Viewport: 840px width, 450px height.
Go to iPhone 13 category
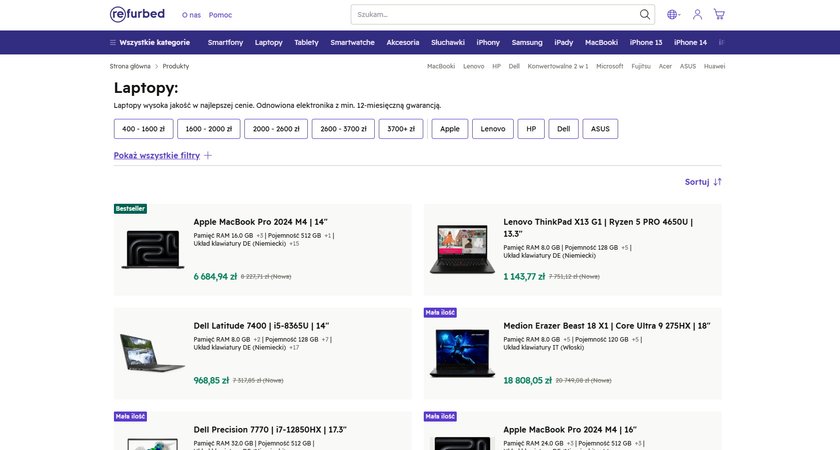point(646,42)
